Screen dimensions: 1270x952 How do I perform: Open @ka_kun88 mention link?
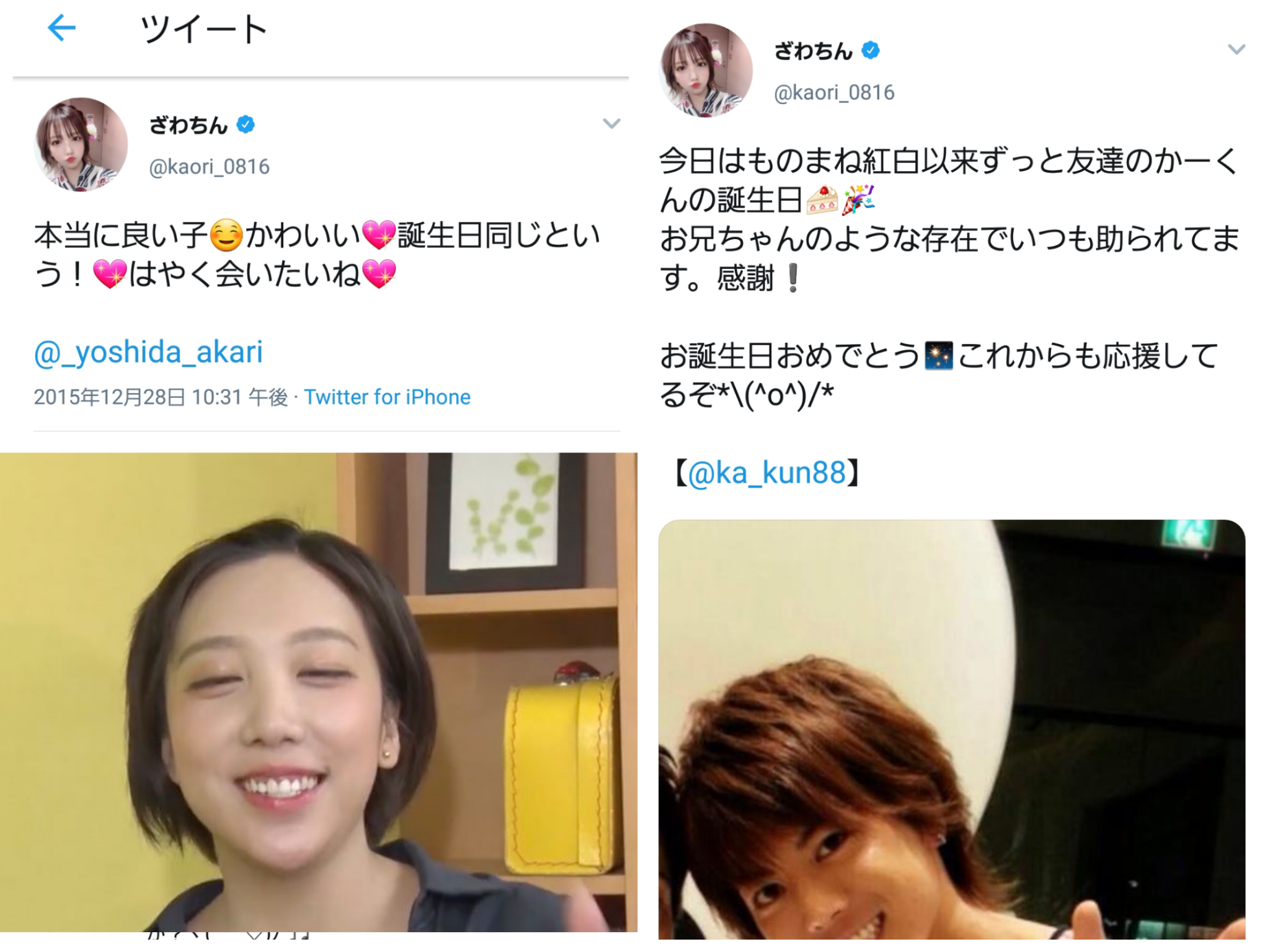click(x=767, y=473)
